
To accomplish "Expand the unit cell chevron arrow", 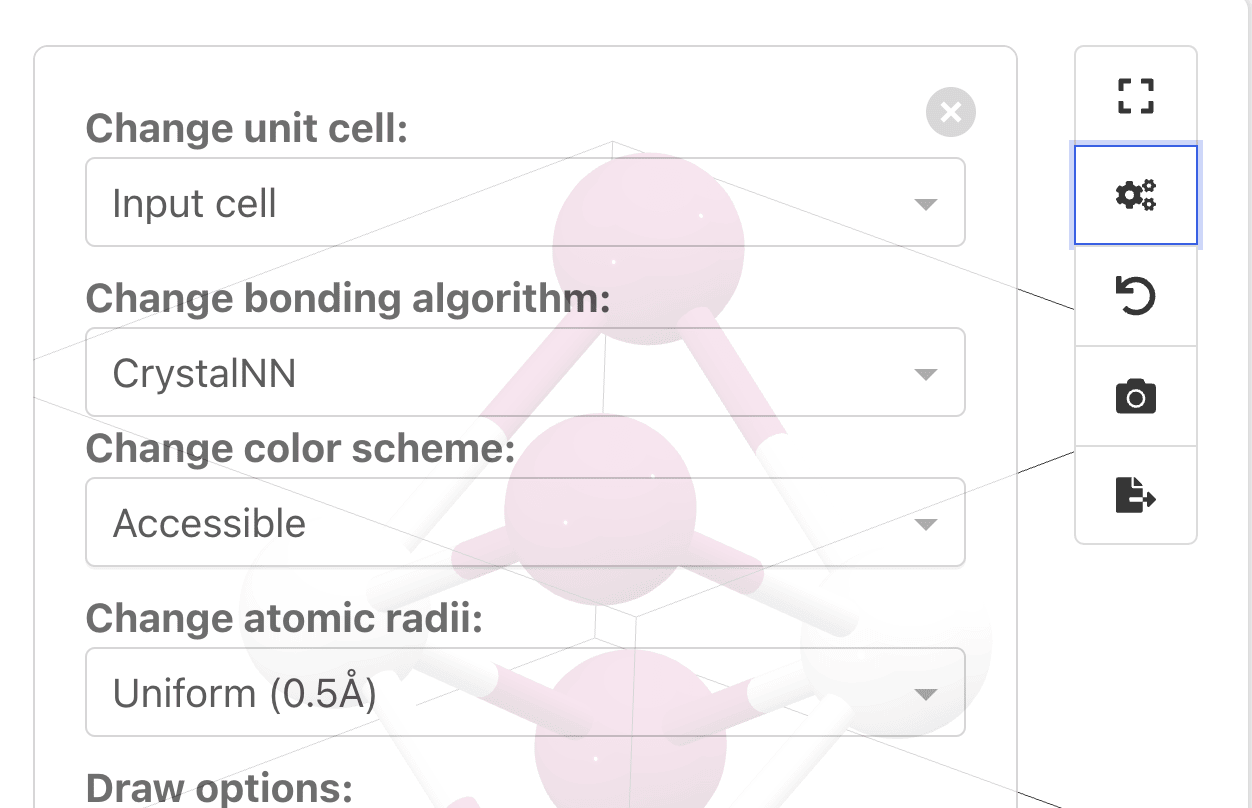I will [x=926, y=202].
